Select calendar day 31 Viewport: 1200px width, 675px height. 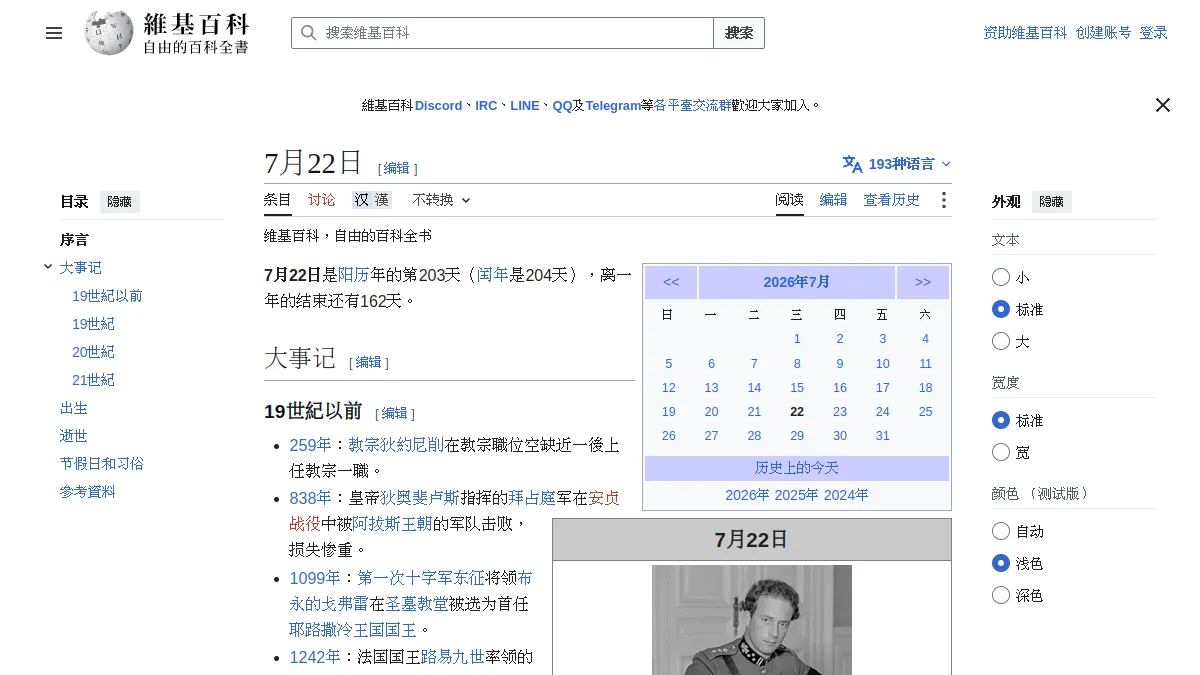click(882, 436)
